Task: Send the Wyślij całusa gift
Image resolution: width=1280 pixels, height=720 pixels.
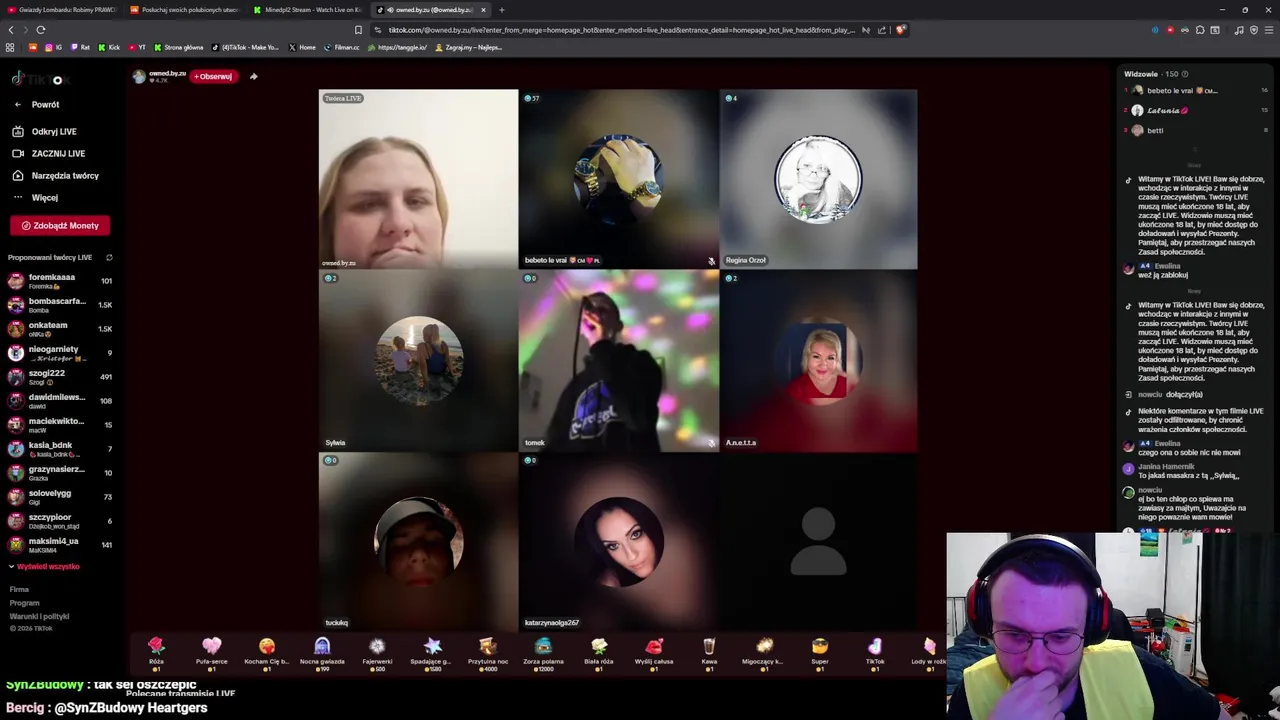Action: (x=654, y=652)
